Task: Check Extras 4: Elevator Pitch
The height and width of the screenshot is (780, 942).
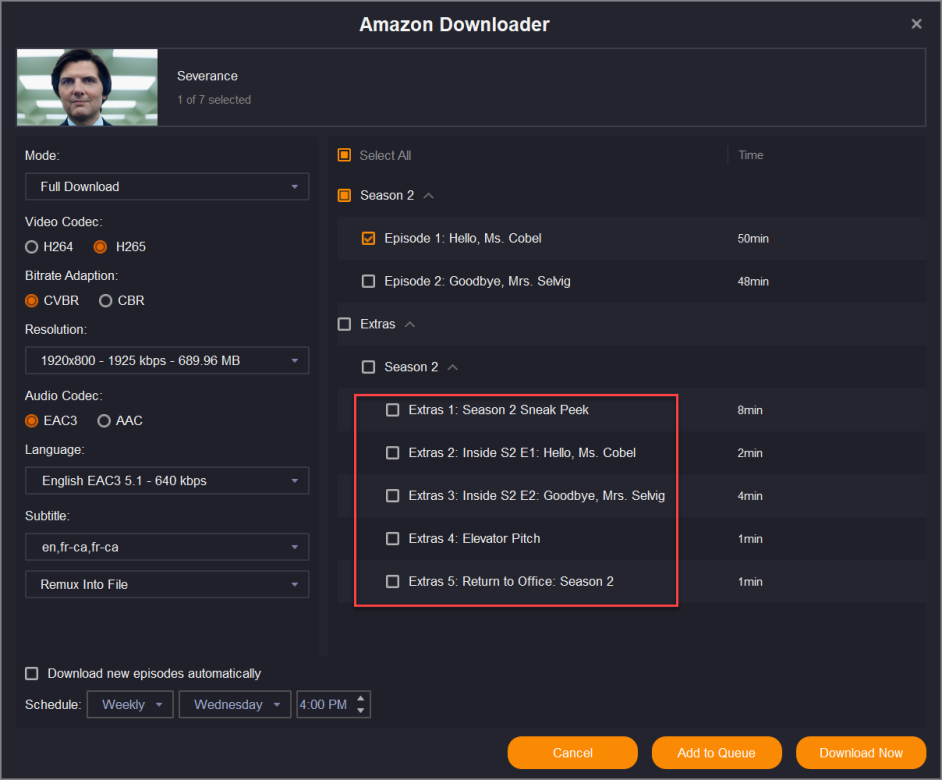Action: 392,539
